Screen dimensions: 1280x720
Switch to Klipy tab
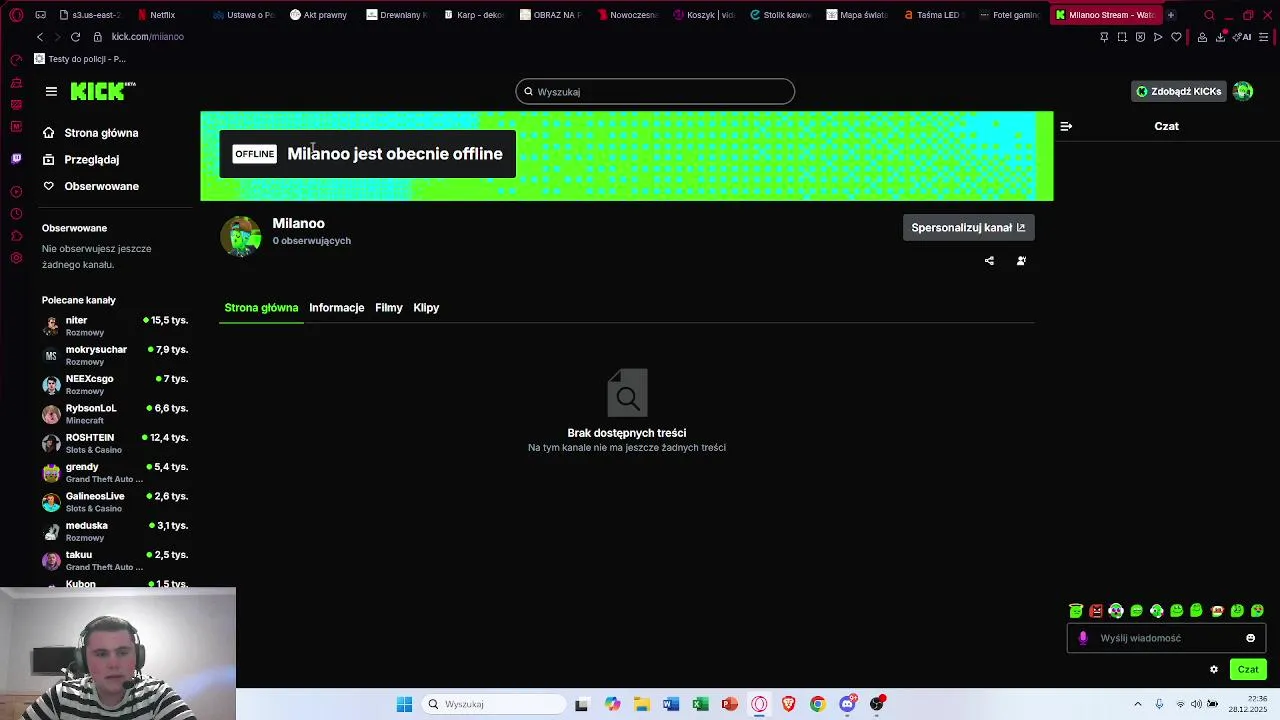tap(426, 308)
